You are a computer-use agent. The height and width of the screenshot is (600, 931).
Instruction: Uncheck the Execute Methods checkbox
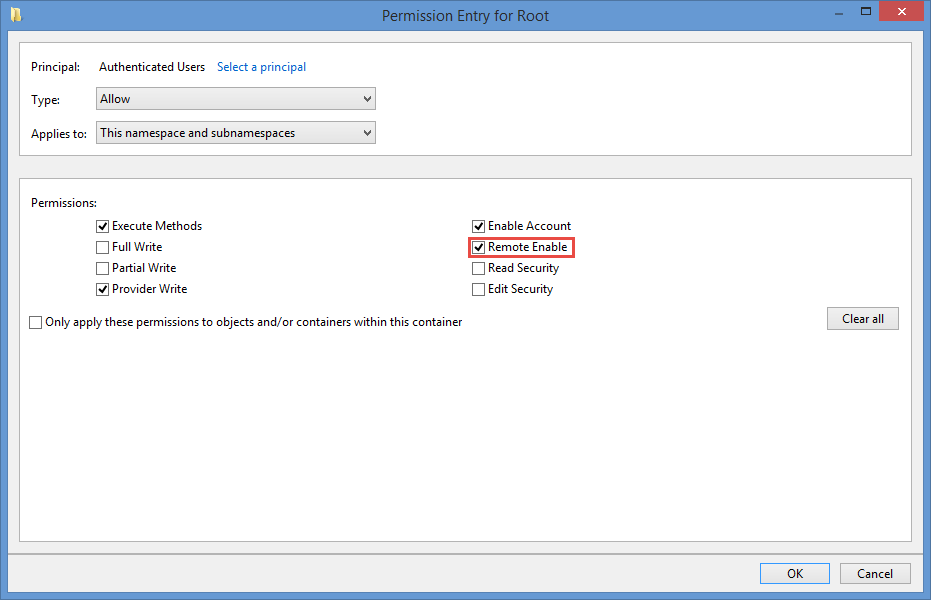(102, 226)
